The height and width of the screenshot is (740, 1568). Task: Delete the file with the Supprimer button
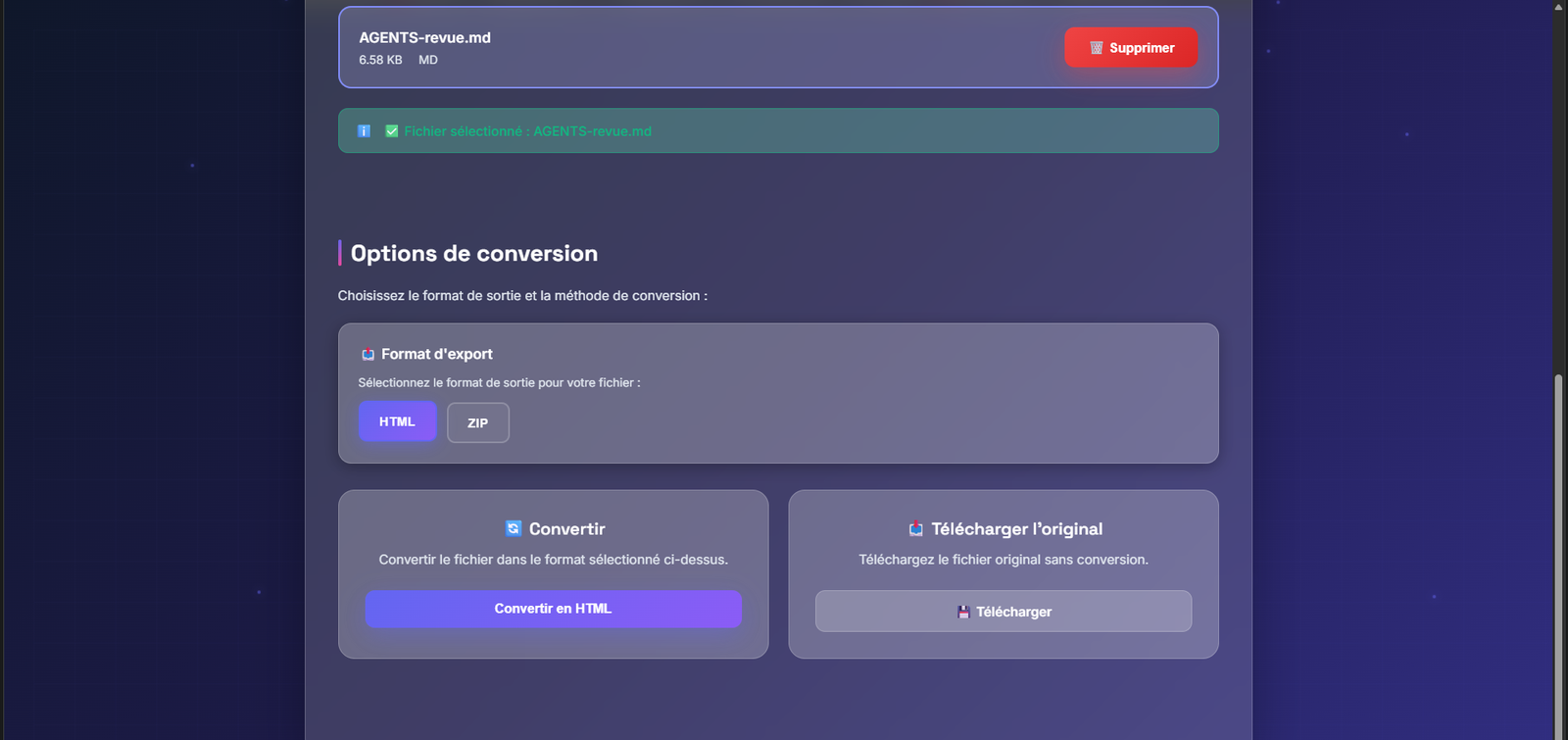pyautogui.click(x=1131, y=47)
